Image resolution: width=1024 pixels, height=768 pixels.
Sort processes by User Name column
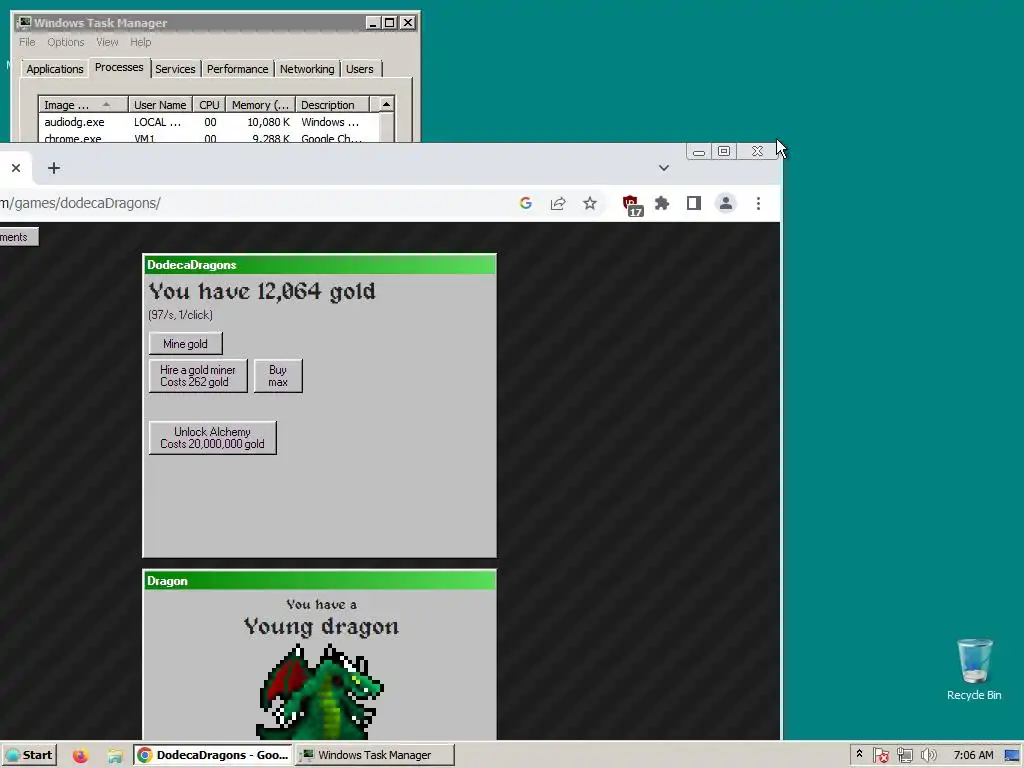point(160,104)
